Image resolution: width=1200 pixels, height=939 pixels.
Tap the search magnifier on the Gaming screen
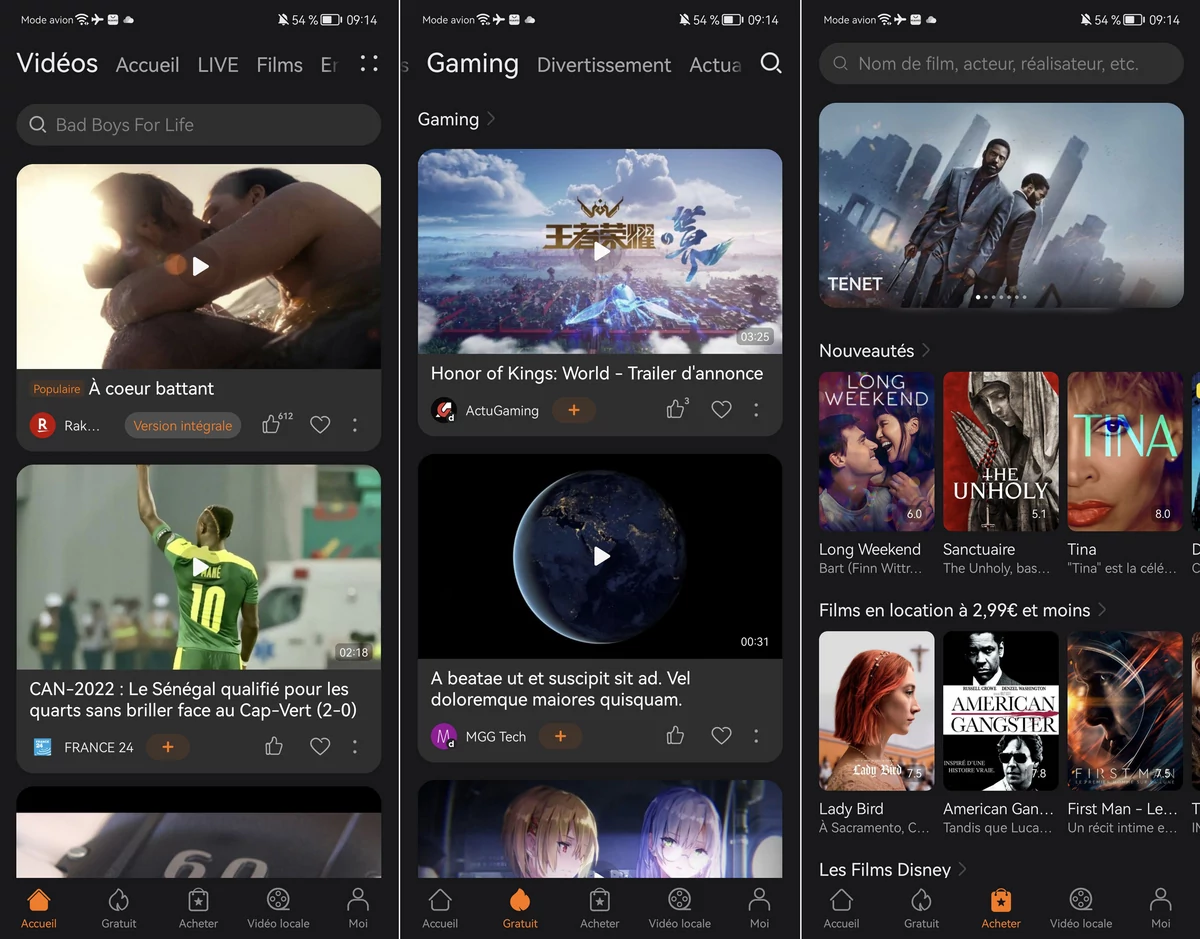coord(771,63)
